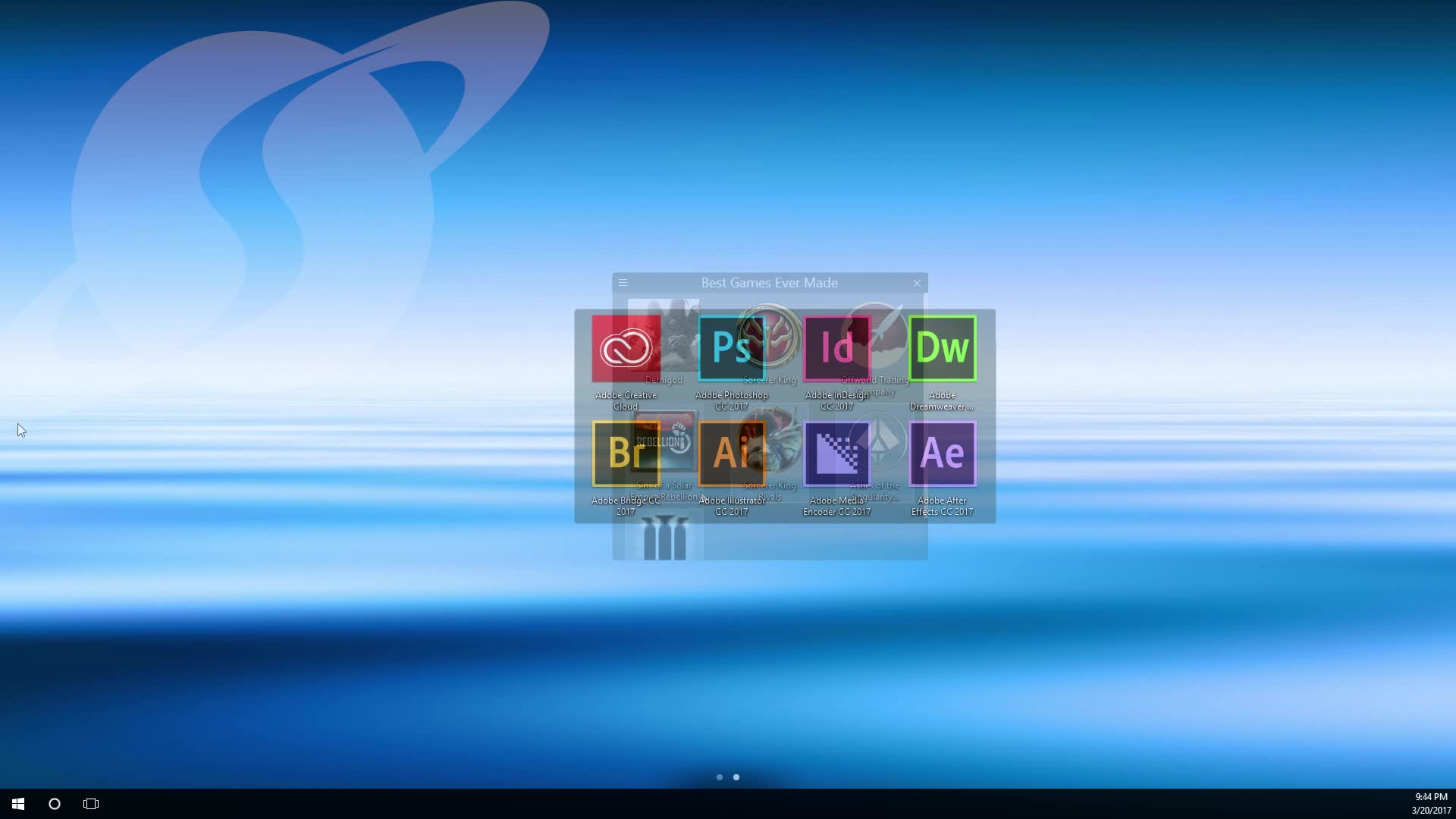This screenshot has height=819, width=1456.
Task: Open Cortana search circle
Action: pos(55,804)
